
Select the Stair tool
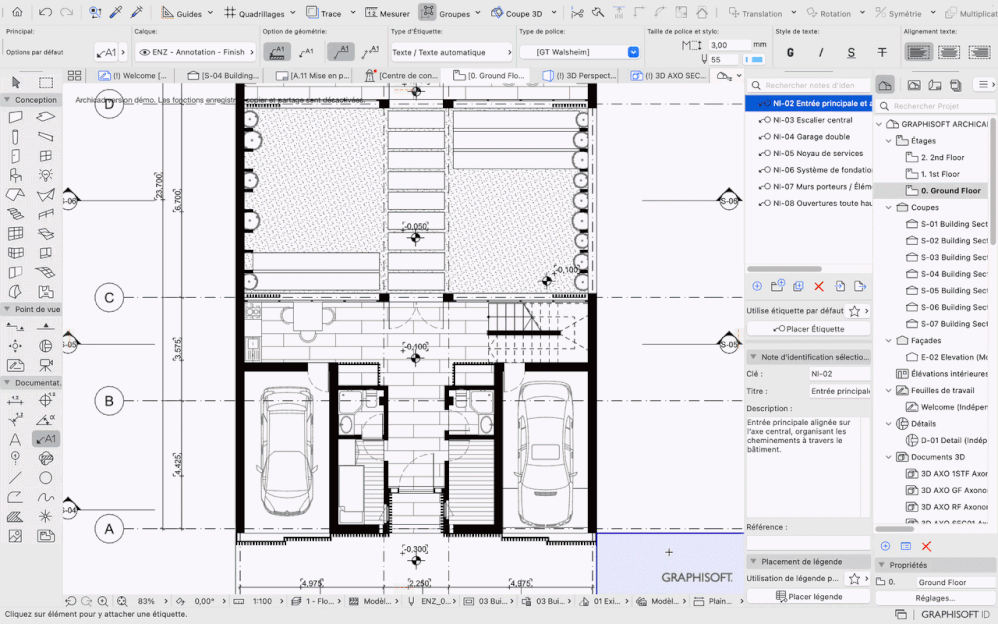[15, 214]
